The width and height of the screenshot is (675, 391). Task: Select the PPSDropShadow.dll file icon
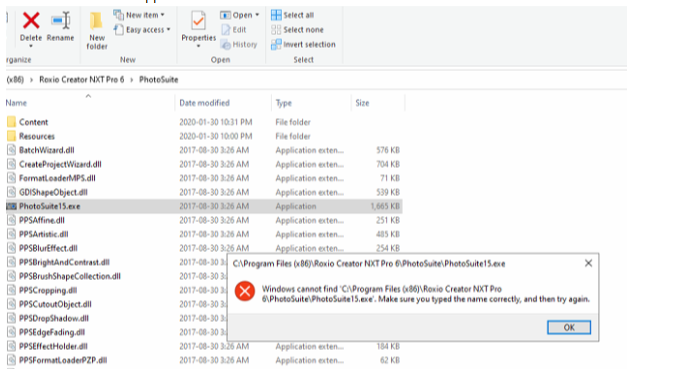point(11,318)
